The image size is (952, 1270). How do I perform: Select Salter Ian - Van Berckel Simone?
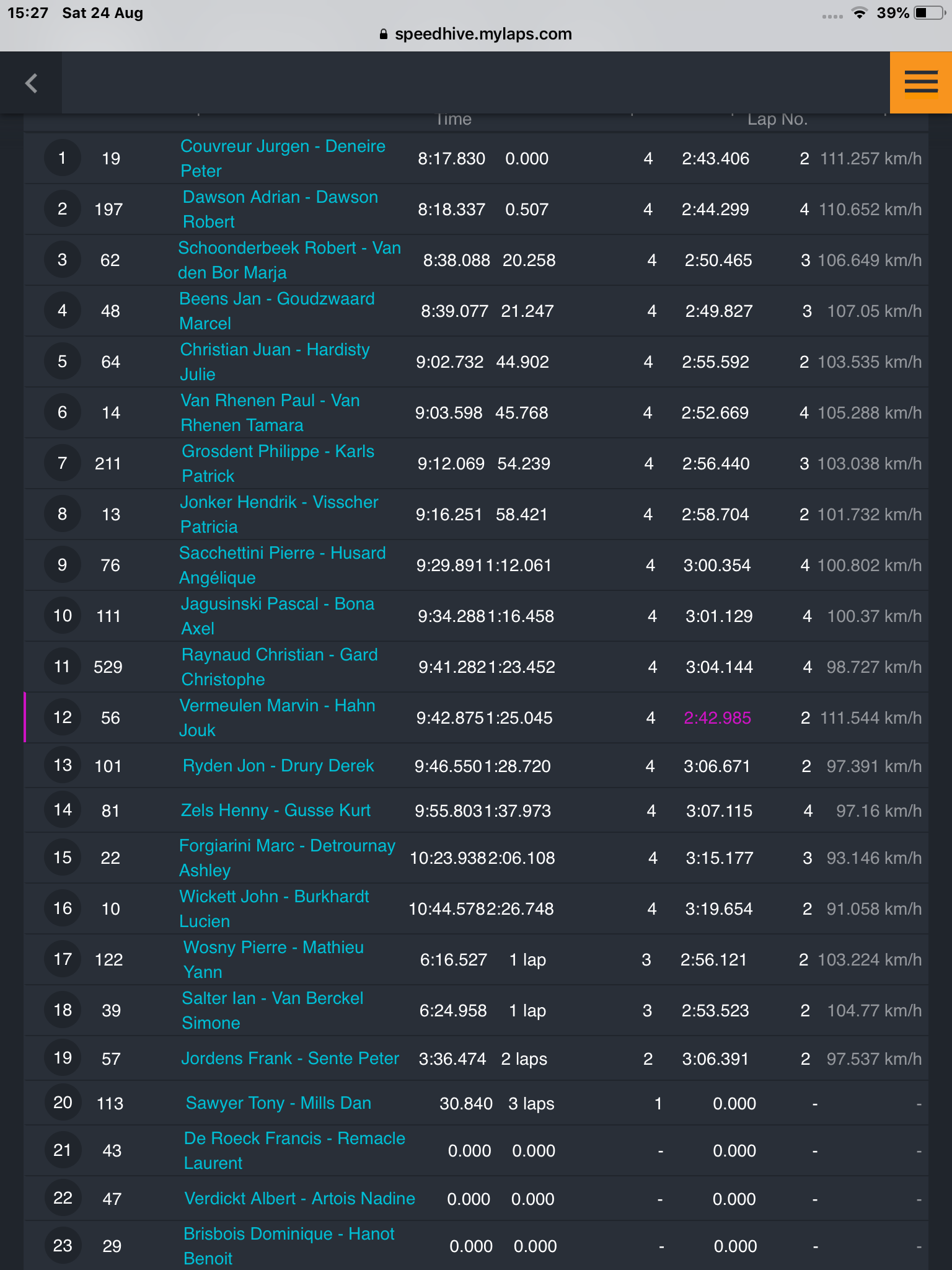tap(273, 1011)
